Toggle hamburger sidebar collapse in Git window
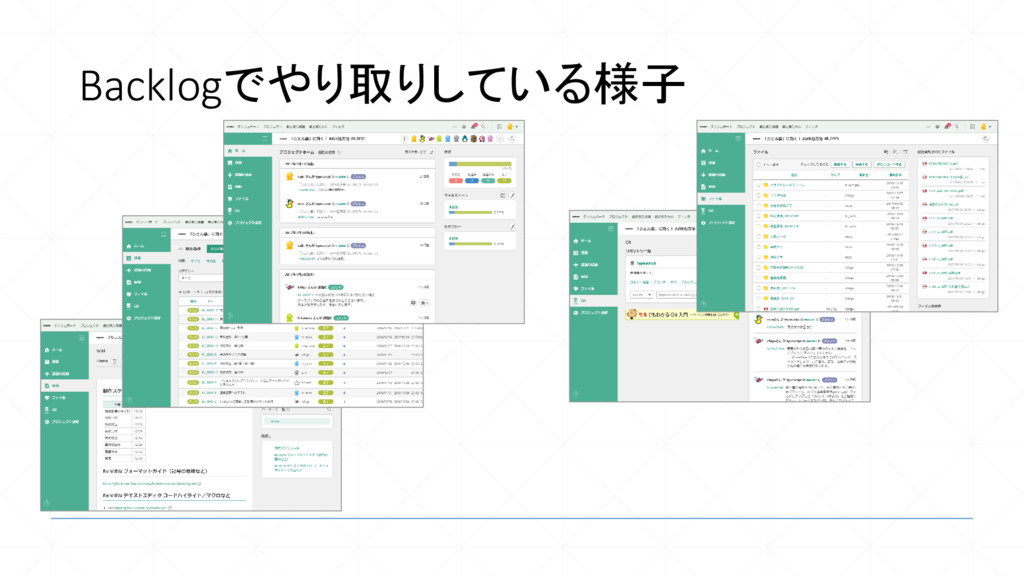The width and height of the screenshot is (1024, 576). (610, 229)
